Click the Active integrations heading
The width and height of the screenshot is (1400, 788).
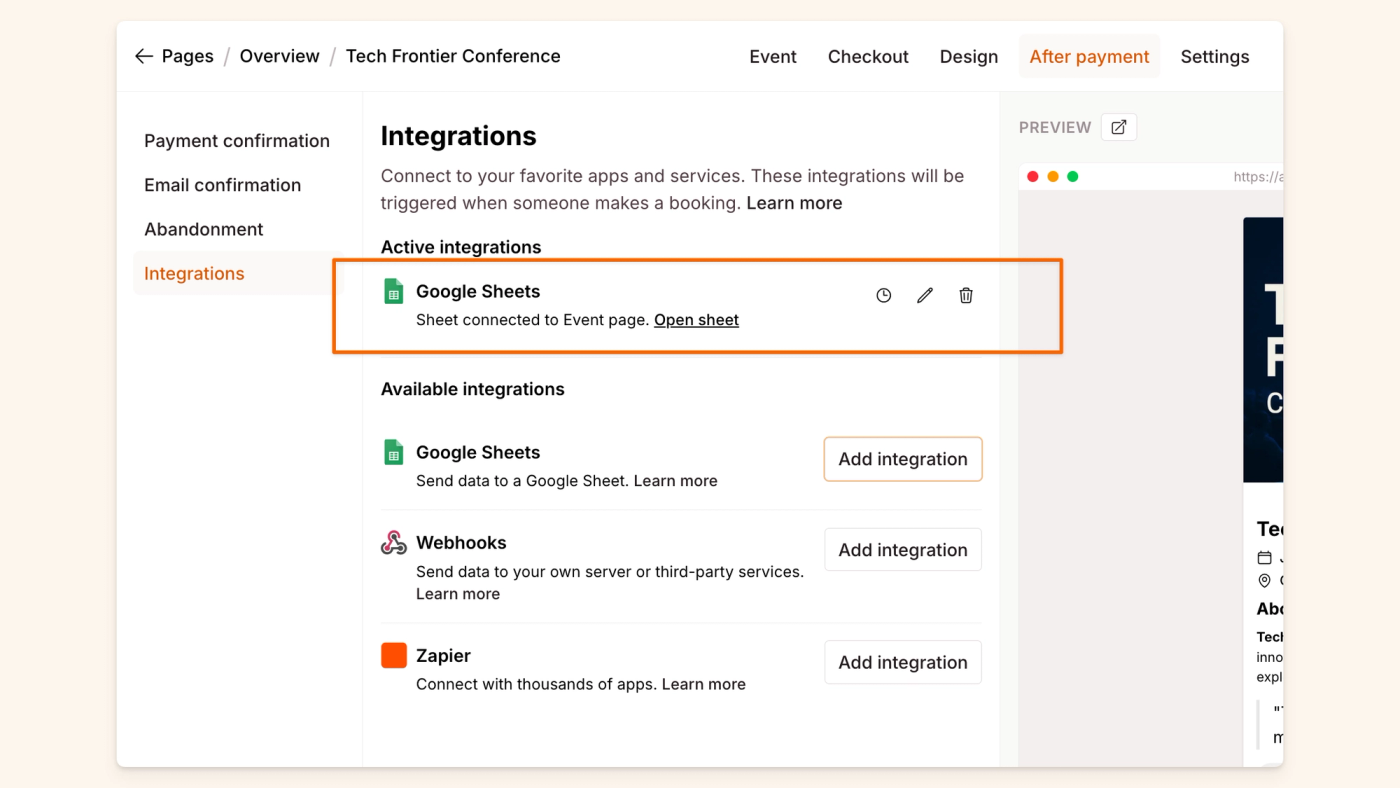click(x=461, y=247)
